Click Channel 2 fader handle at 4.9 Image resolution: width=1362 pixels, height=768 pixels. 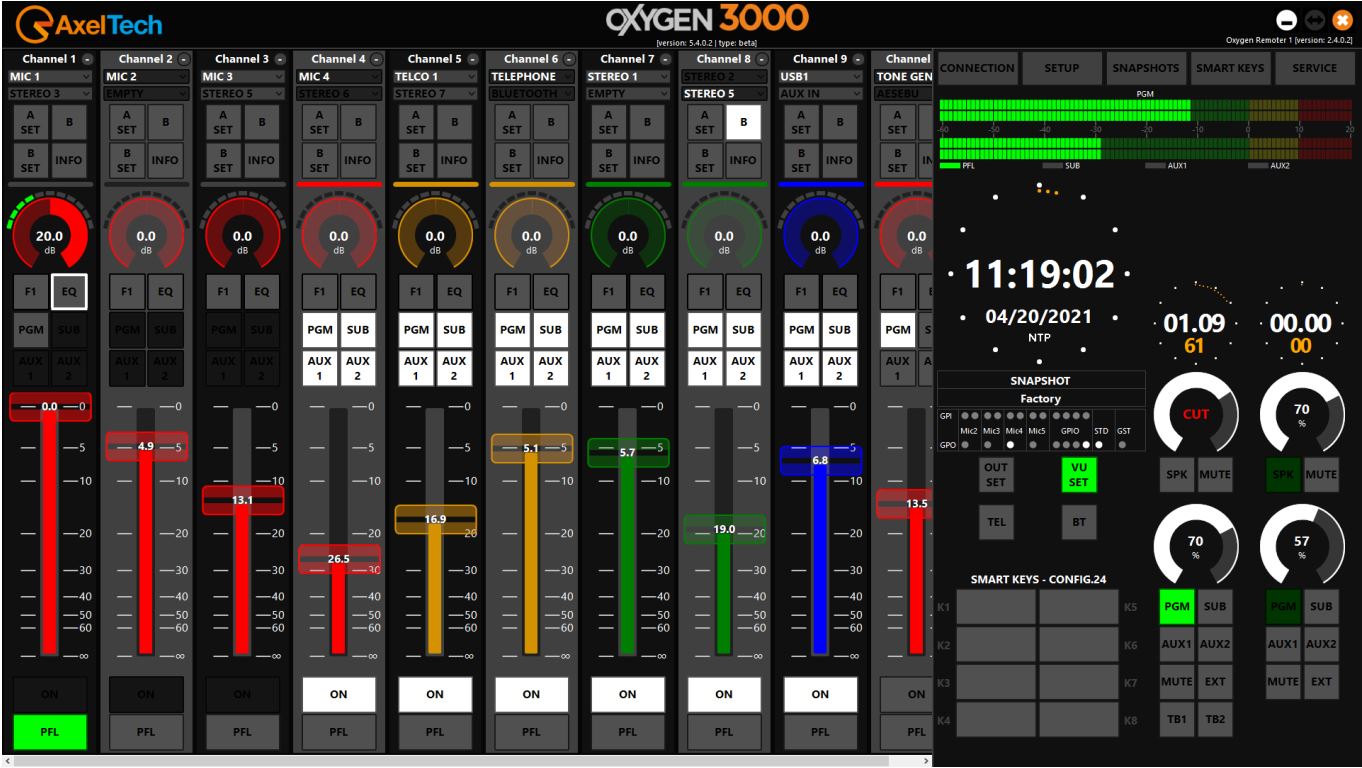click(146, 446)
